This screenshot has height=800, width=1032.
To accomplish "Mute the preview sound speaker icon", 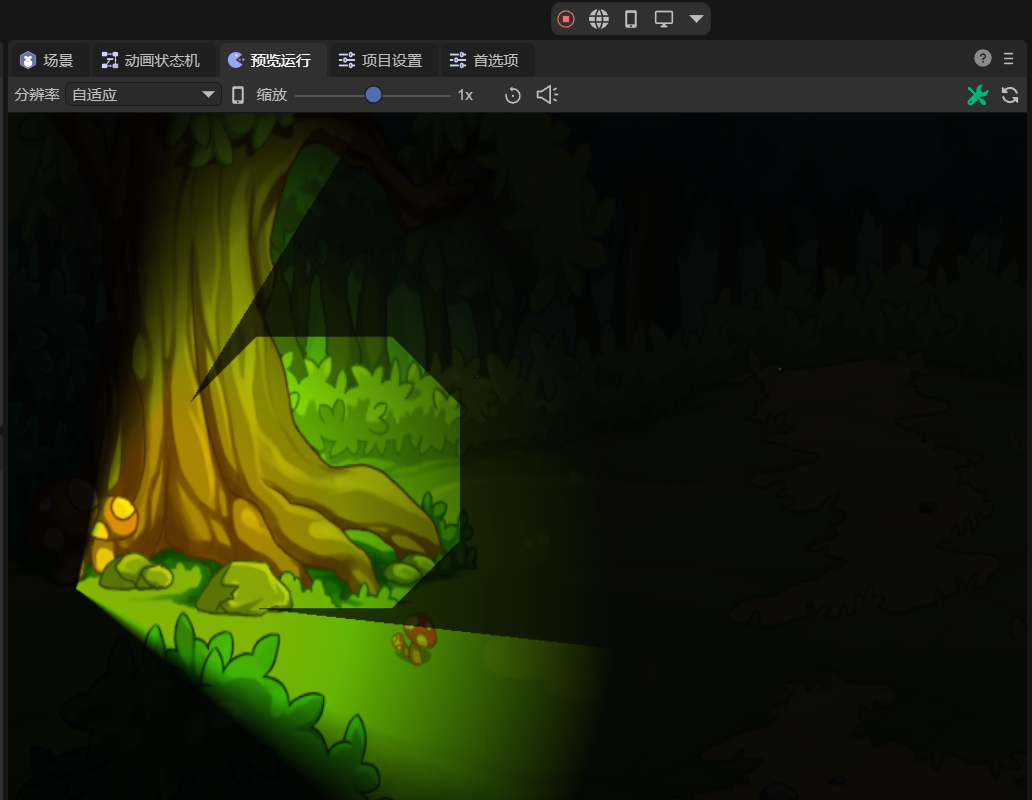I will pyautogui.click(x=547, y=95).
